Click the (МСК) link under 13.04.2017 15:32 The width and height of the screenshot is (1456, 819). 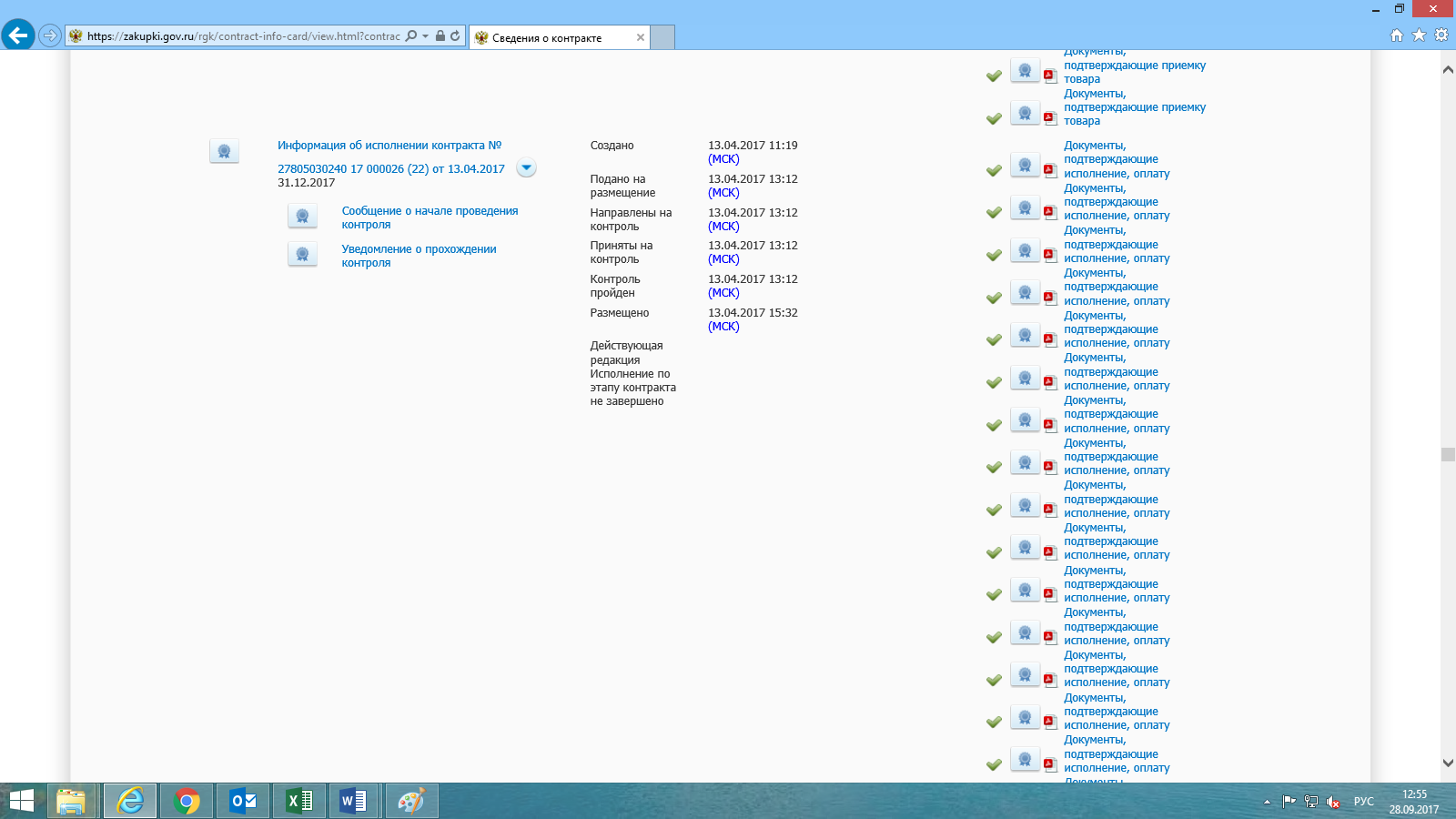point(723,327)
